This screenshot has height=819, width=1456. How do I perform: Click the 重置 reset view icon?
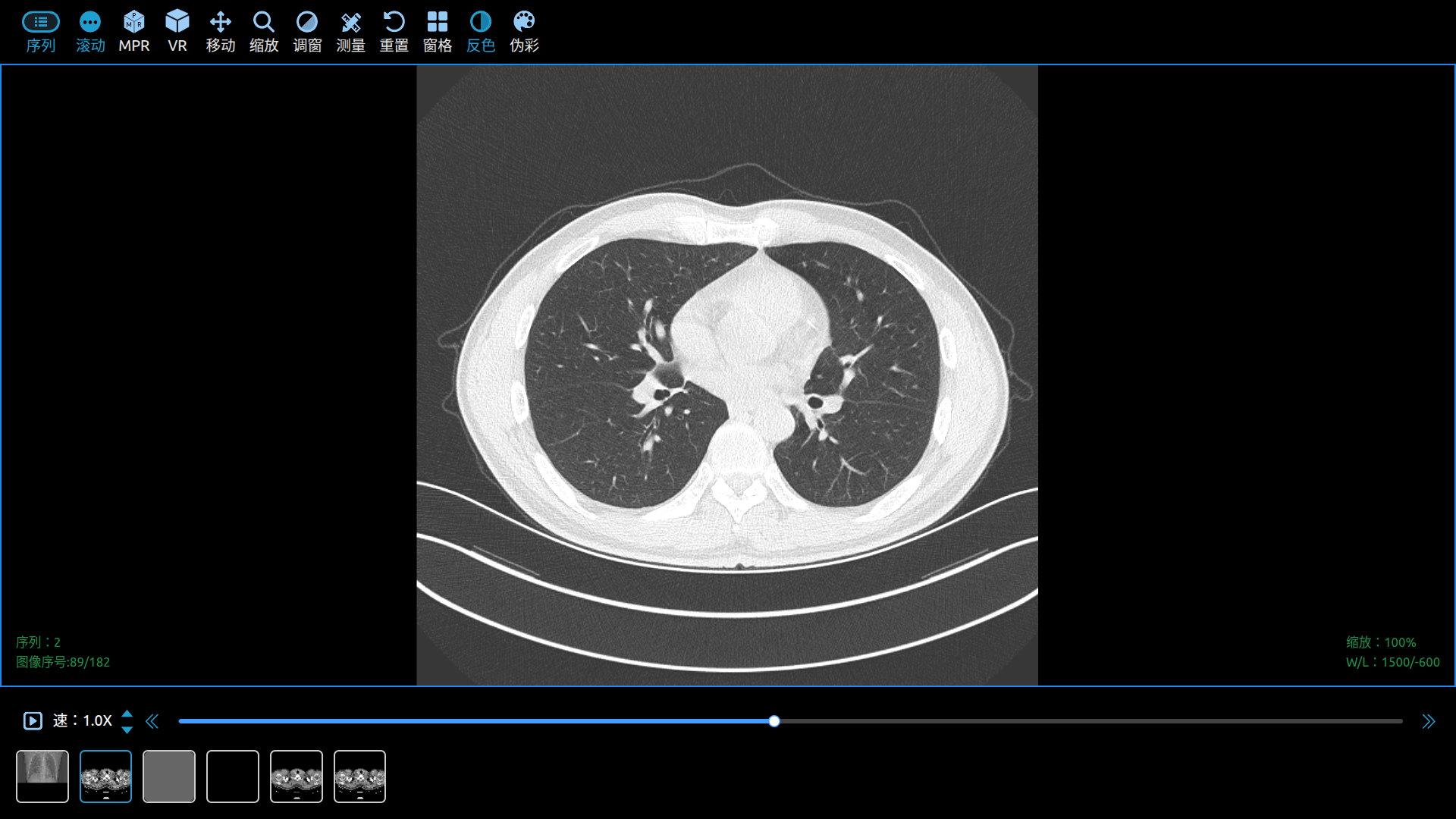pyautogui.click(x=394, y=30)
